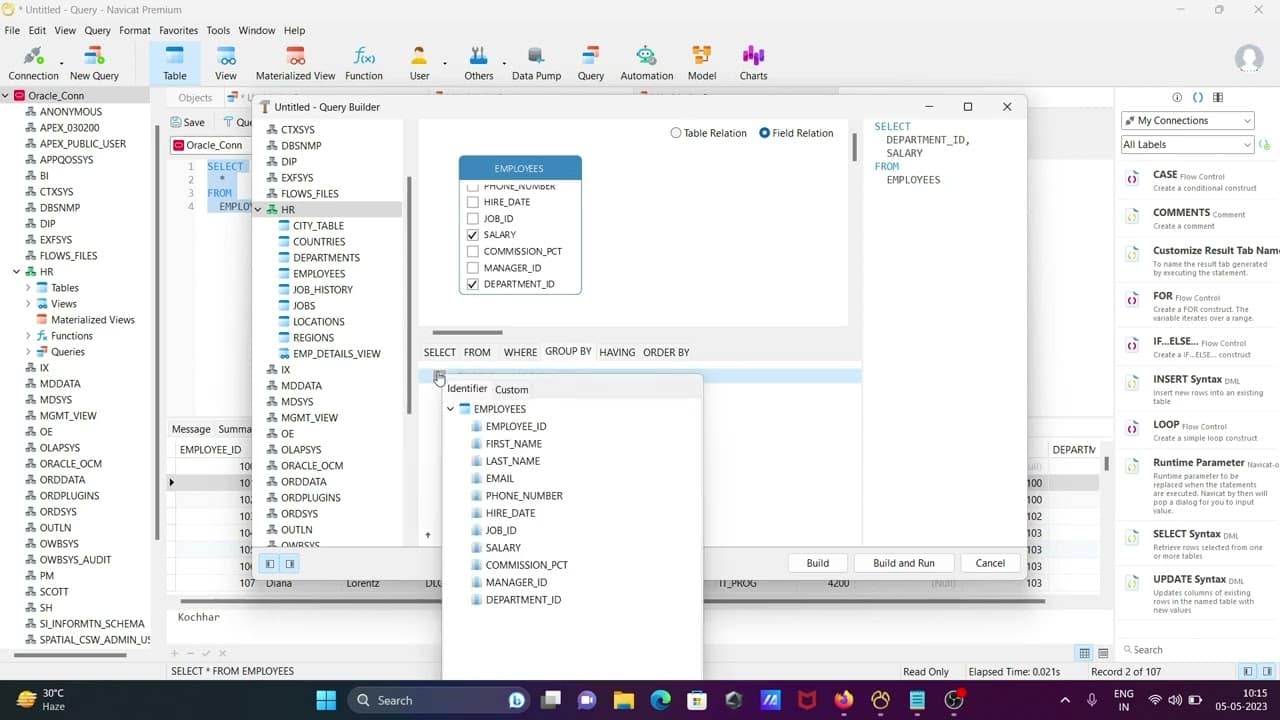Switch to the Custom tab
1280x720 pixels.
(512, 389)
